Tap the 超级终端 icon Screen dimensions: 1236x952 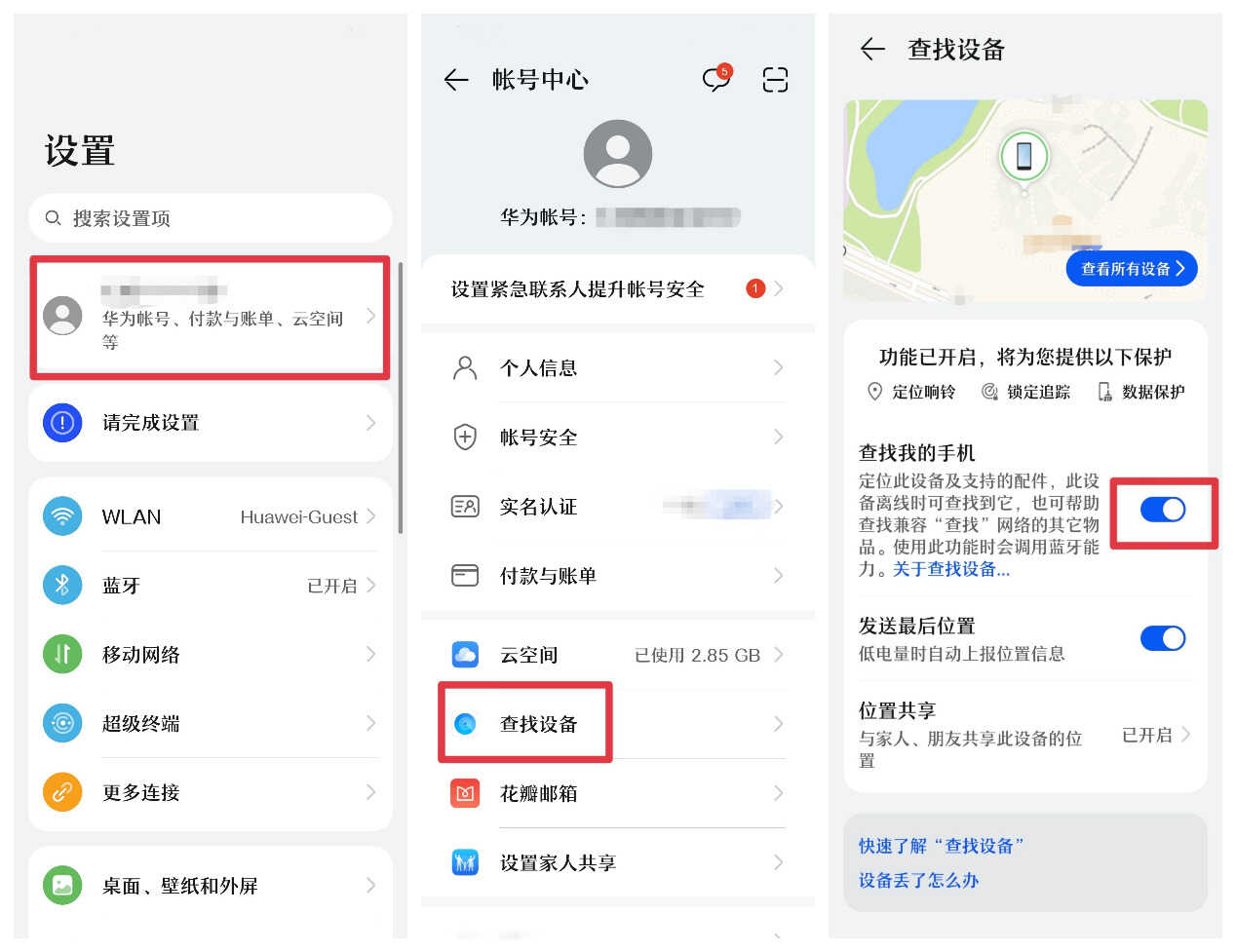(x=62, y=723)
